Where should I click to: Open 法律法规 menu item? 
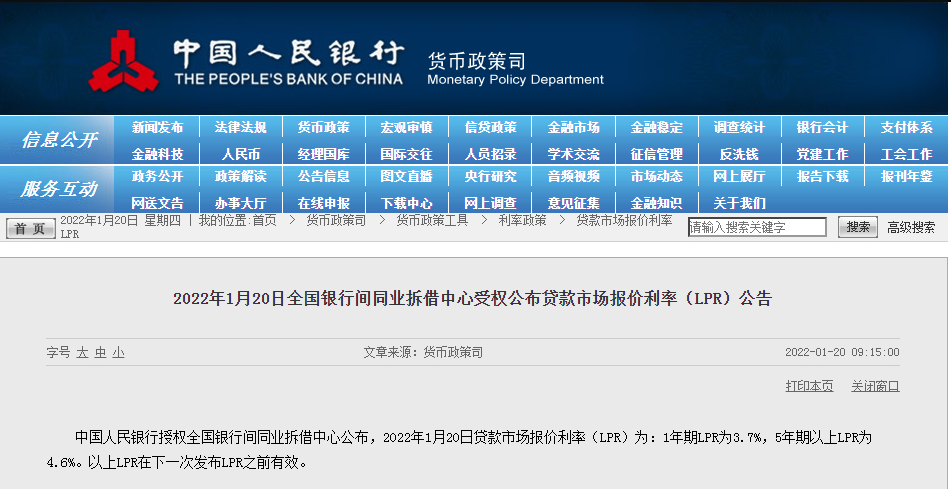coord(241,127)
